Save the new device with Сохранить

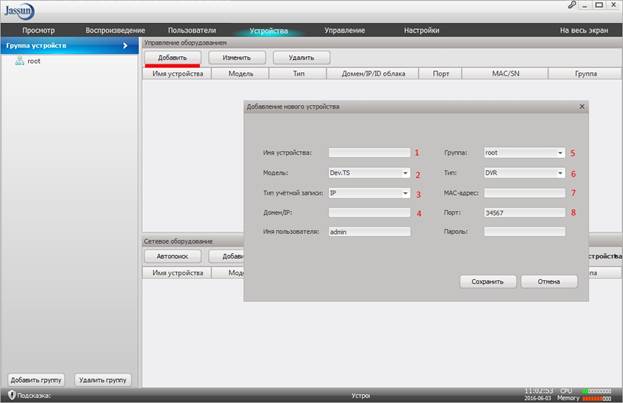488,281
